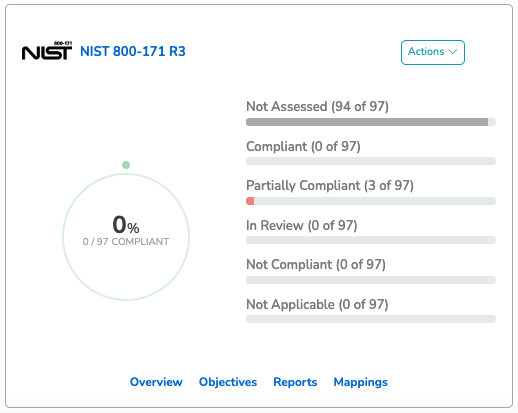
Task: Select the 'Partially Compliant (3 of 97)' label
Action: click(x=330, y=185)
